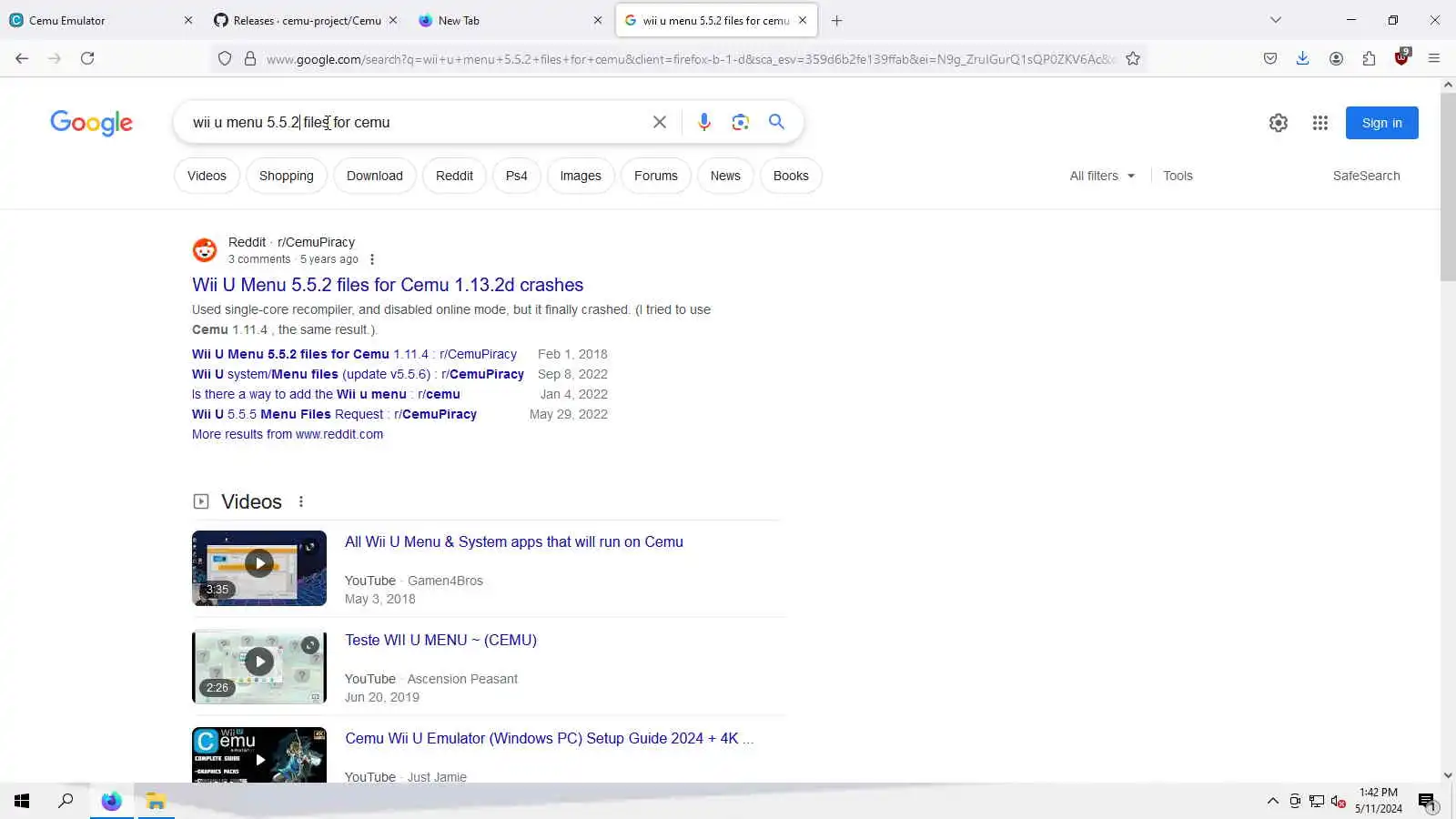The height and width of the screenshot is (819, 1456).
Task: Filter results by Images
Action: tap(581, 176)
